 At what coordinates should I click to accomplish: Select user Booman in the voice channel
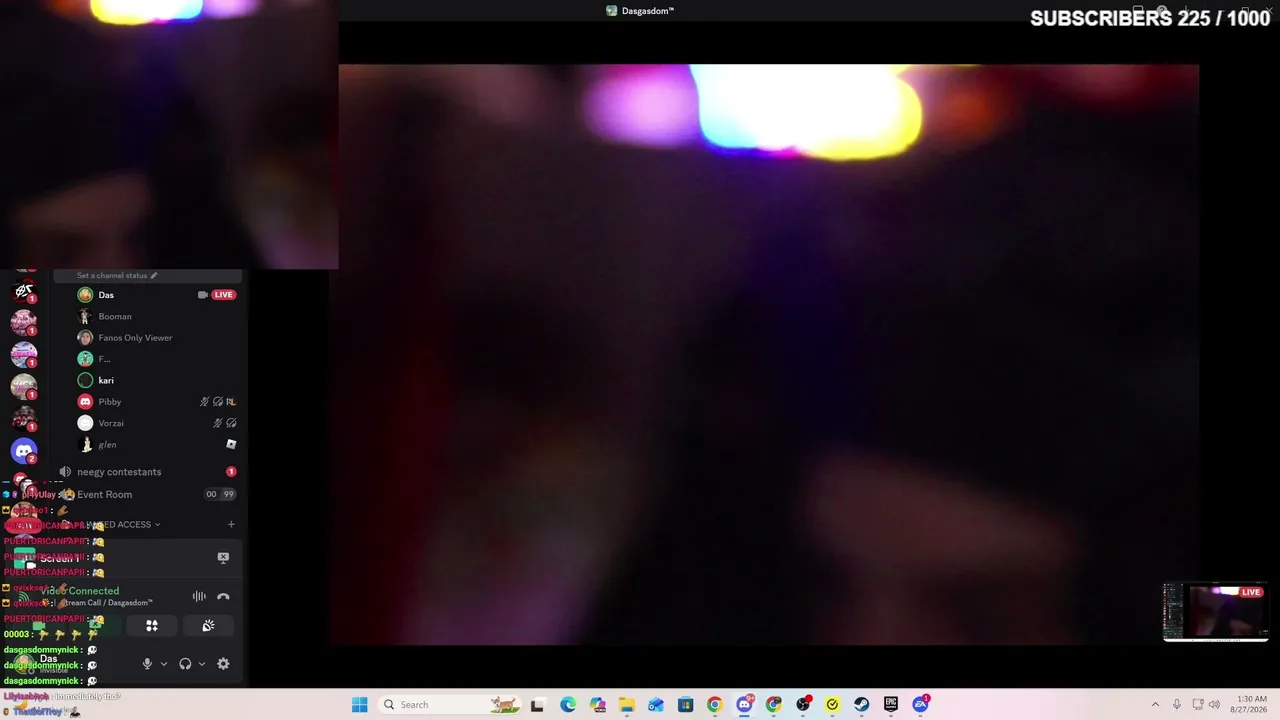(x=115, y=316)
